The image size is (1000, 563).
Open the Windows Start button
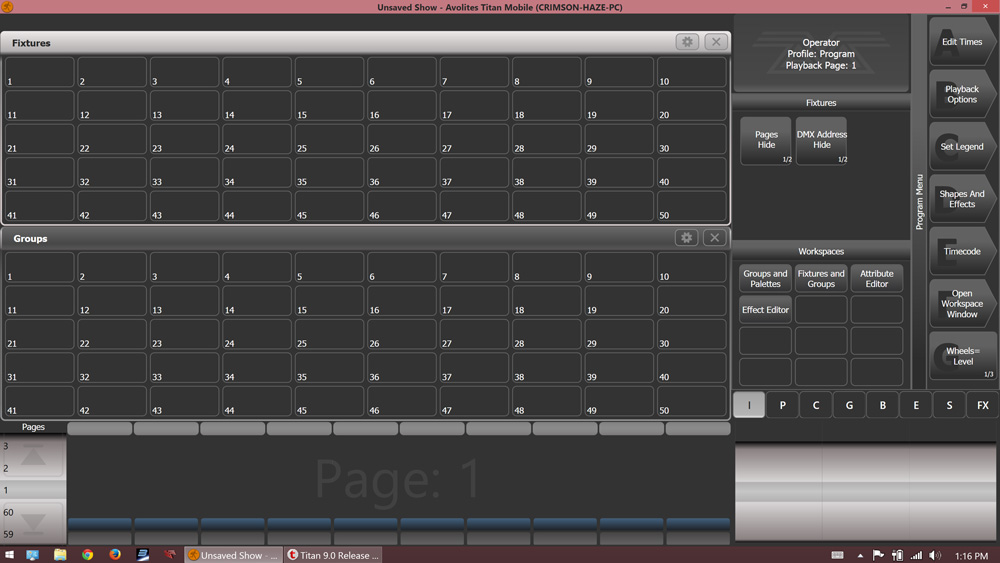9,555
